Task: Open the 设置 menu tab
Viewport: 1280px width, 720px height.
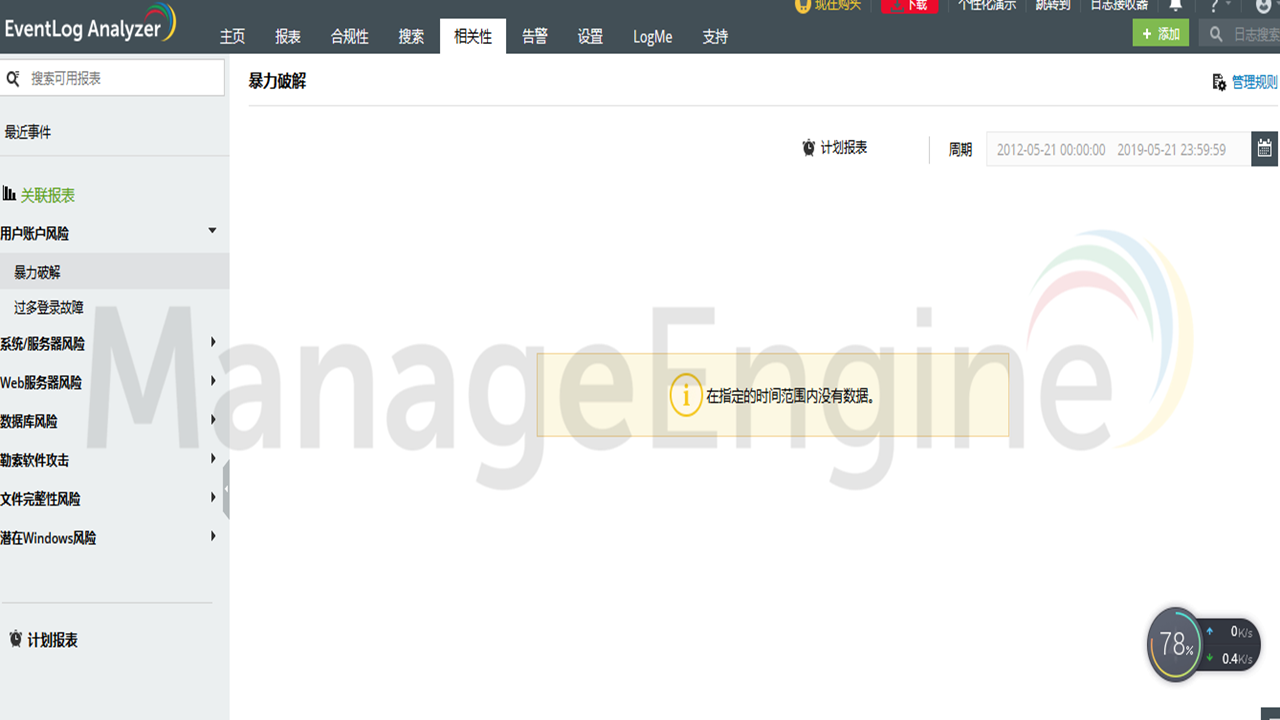Action: tap(590, 36)
